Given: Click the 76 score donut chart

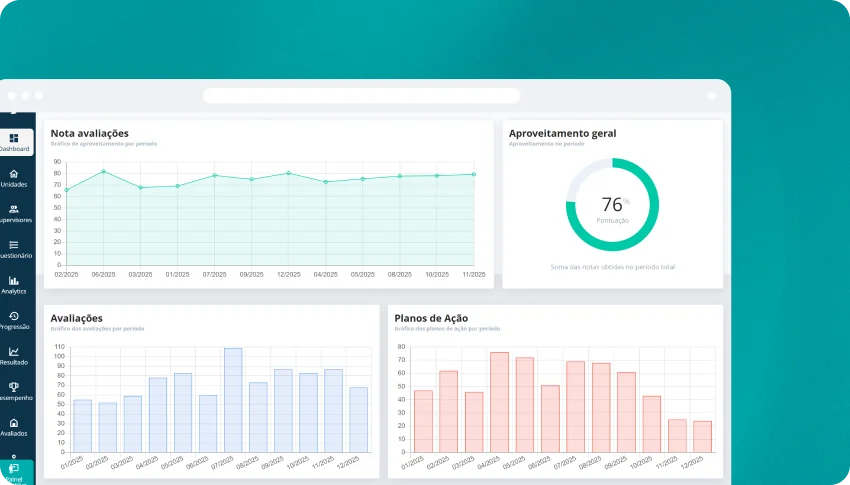Looking at the screenshot, I should click(612, 205).
